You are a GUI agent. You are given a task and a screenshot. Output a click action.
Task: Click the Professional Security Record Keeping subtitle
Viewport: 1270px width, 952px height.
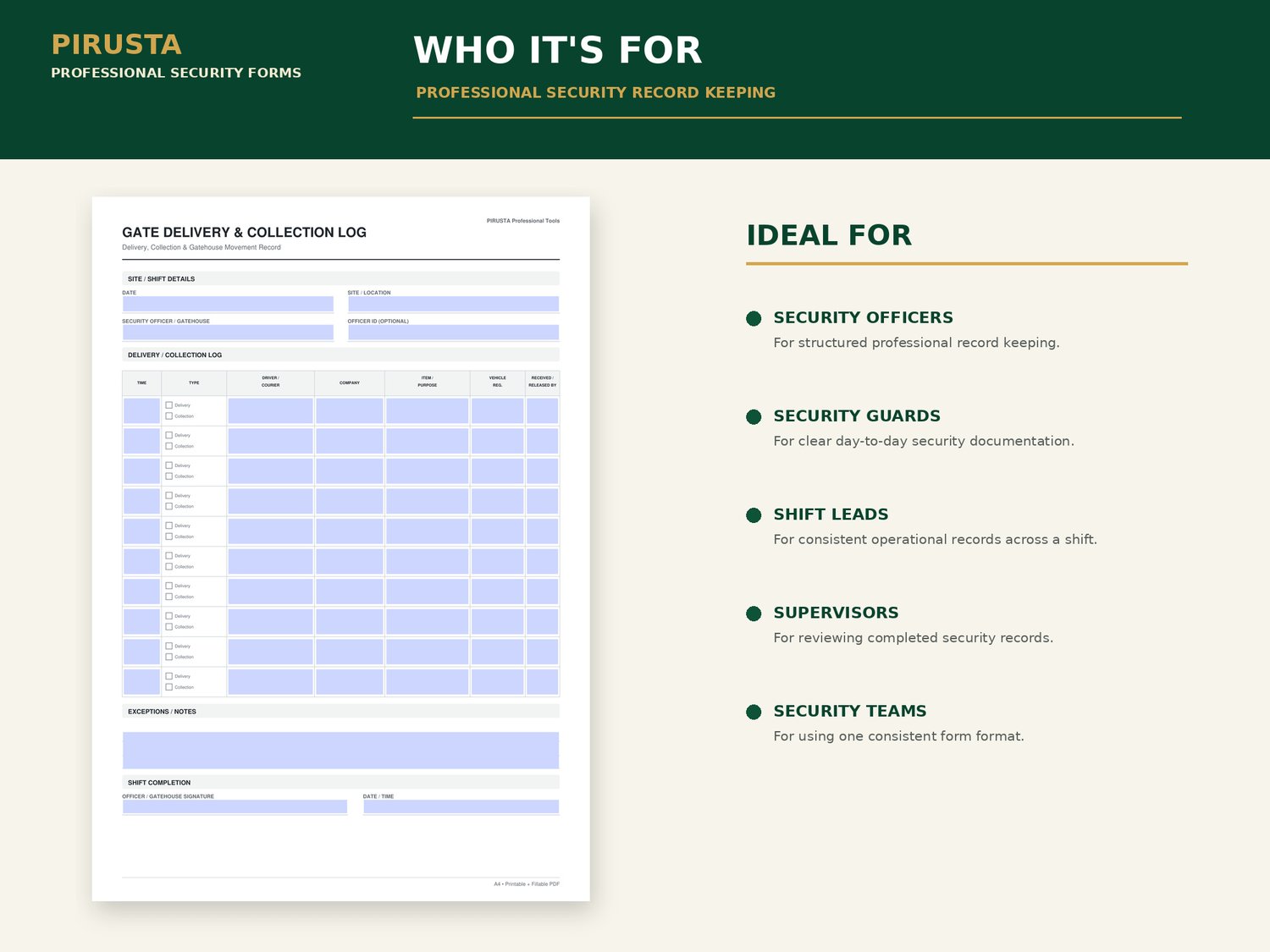(x=595, y=92)
